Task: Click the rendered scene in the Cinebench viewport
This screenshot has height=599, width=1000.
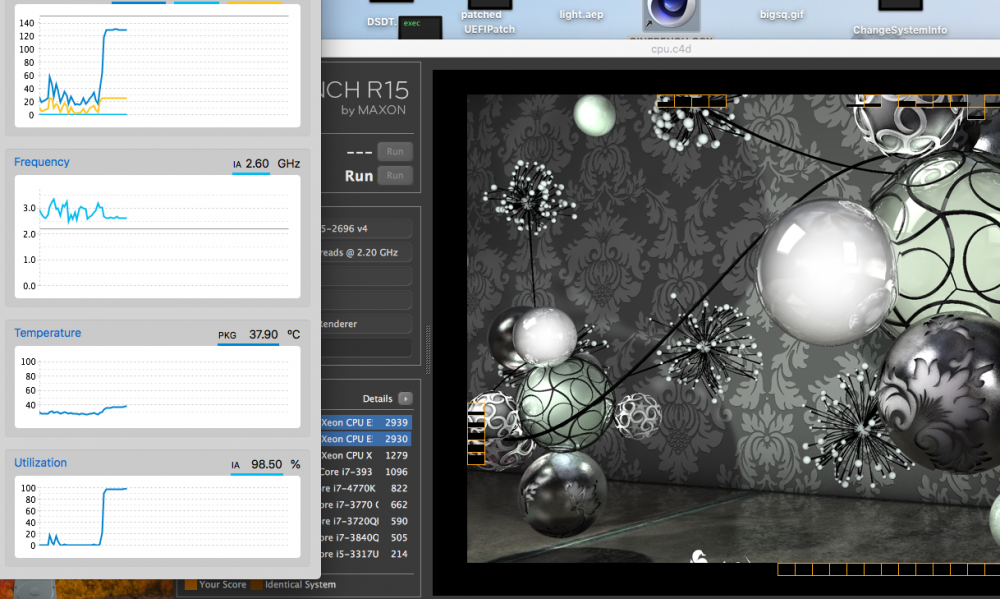Action: [733, 329]
